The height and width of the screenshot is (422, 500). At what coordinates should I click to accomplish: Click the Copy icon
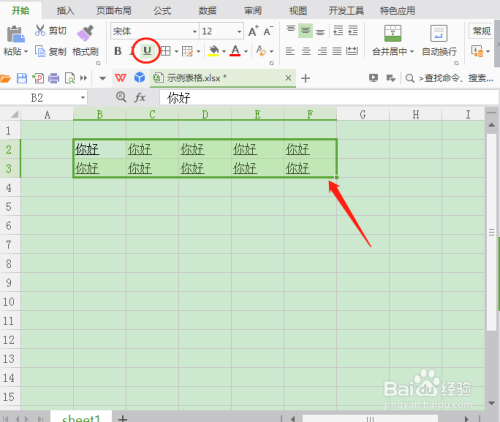pyautogui.click(x=40, y=51)
